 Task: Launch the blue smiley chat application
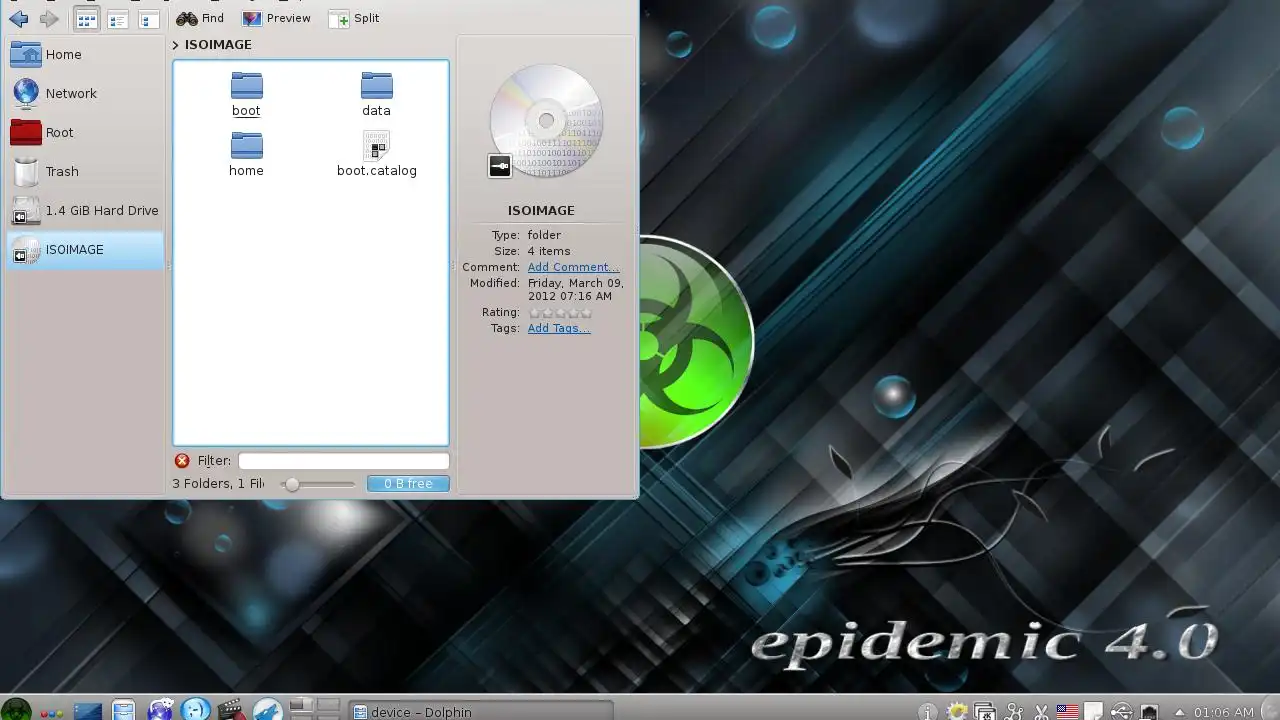coord(195,710)
